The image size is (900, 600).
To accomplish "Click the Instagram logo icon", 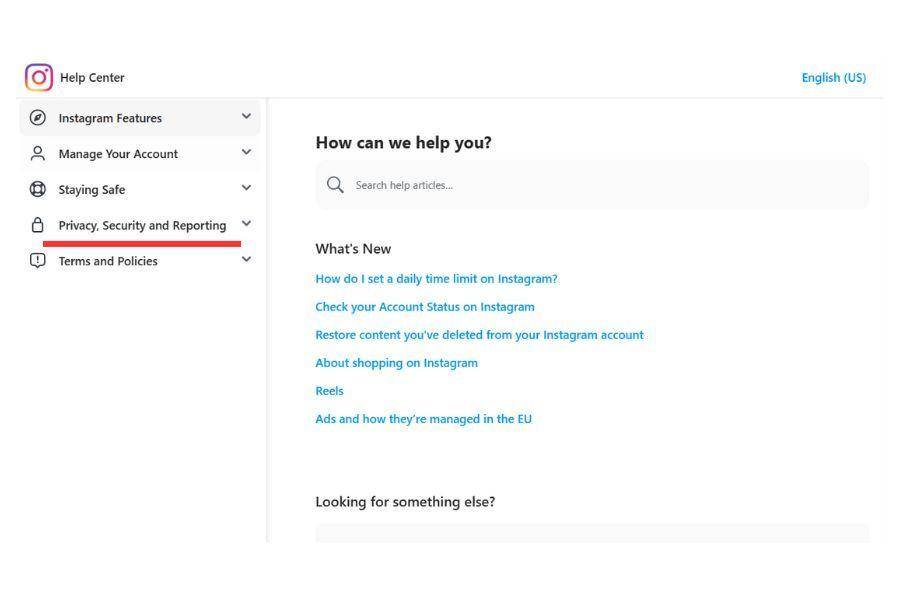I will (x=39, y=78).
